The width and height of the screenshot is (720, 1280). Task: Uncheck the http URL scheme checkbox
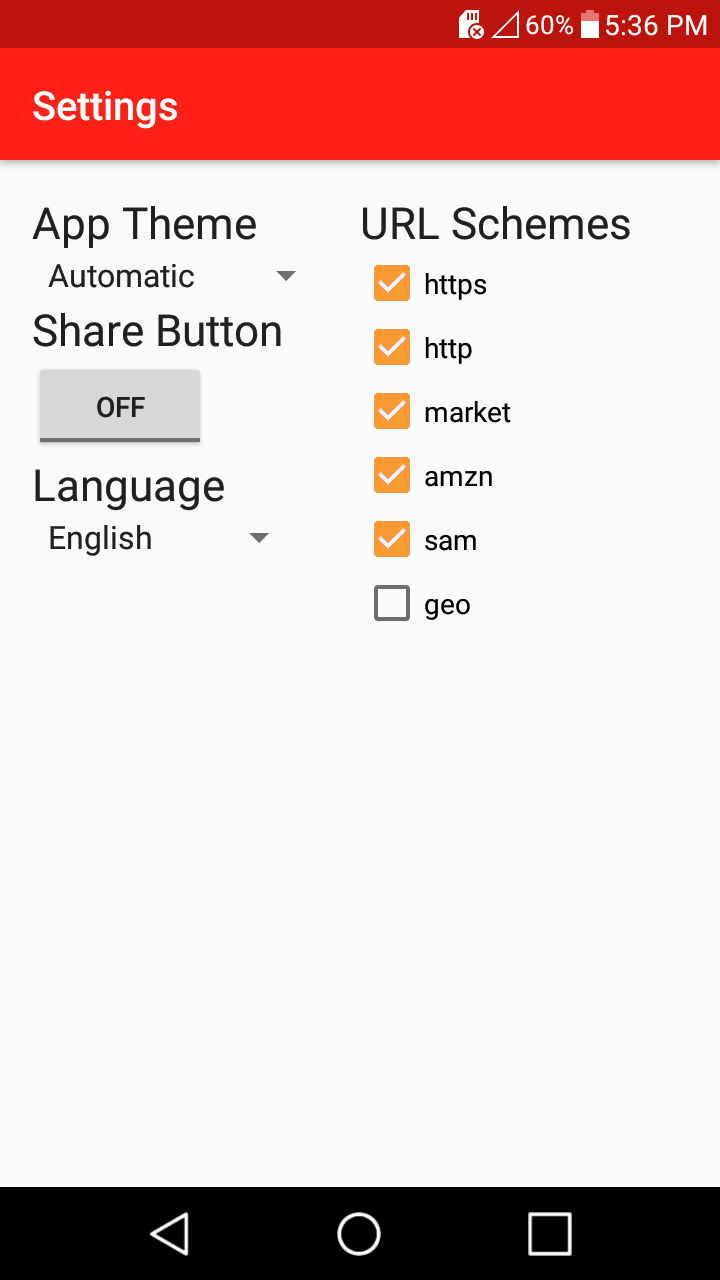[392, 348]
